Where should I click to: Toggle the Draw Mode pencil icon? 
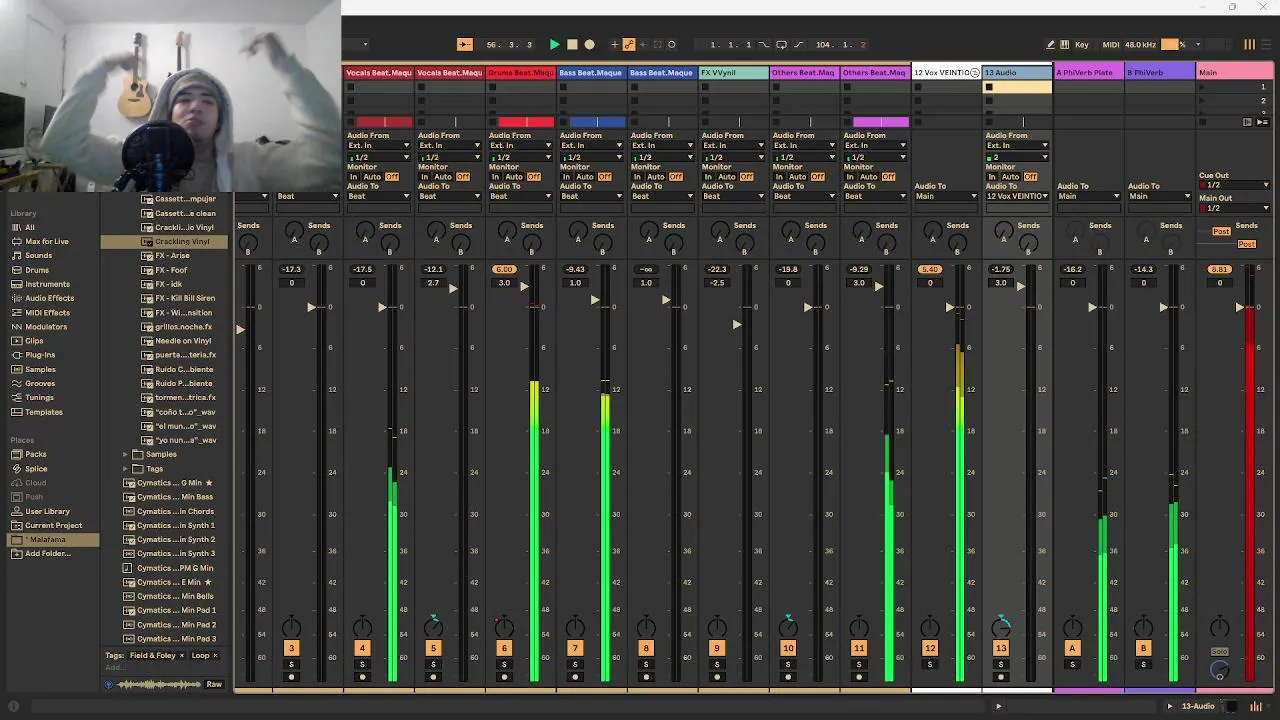1050,44
